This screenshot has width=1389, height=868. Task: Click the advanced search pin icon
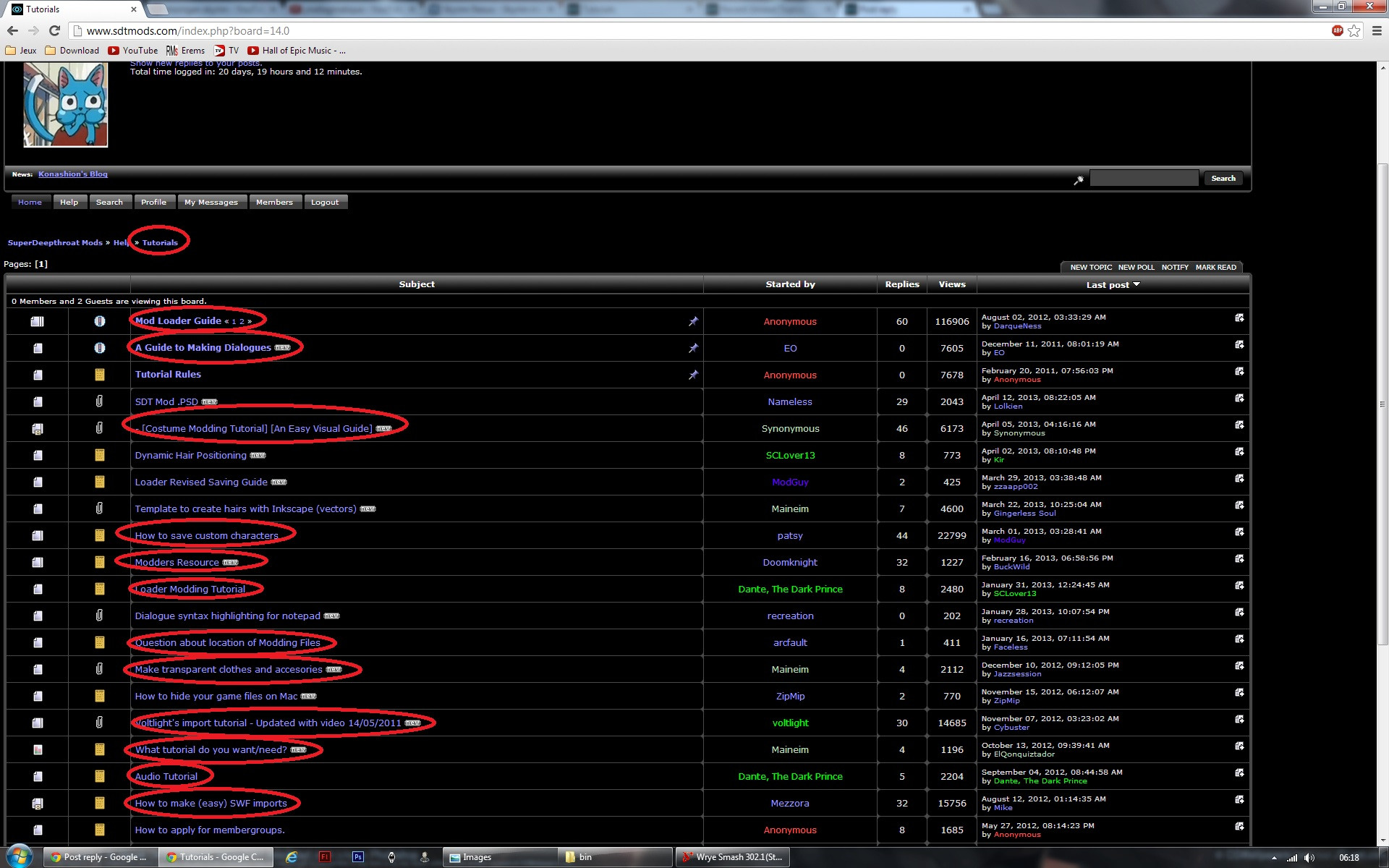1078,179
